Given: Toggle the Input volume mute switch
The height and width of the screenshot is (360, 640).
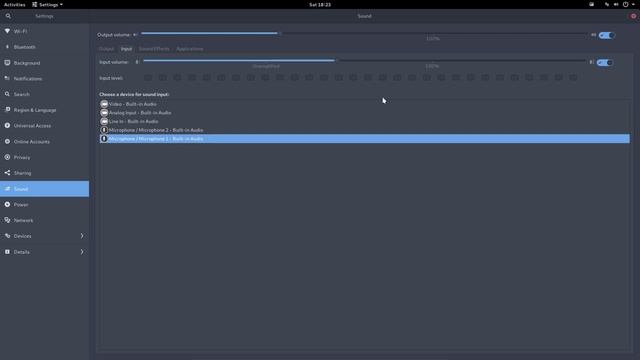Looking at the screenshot, I should tap(604, 62).
